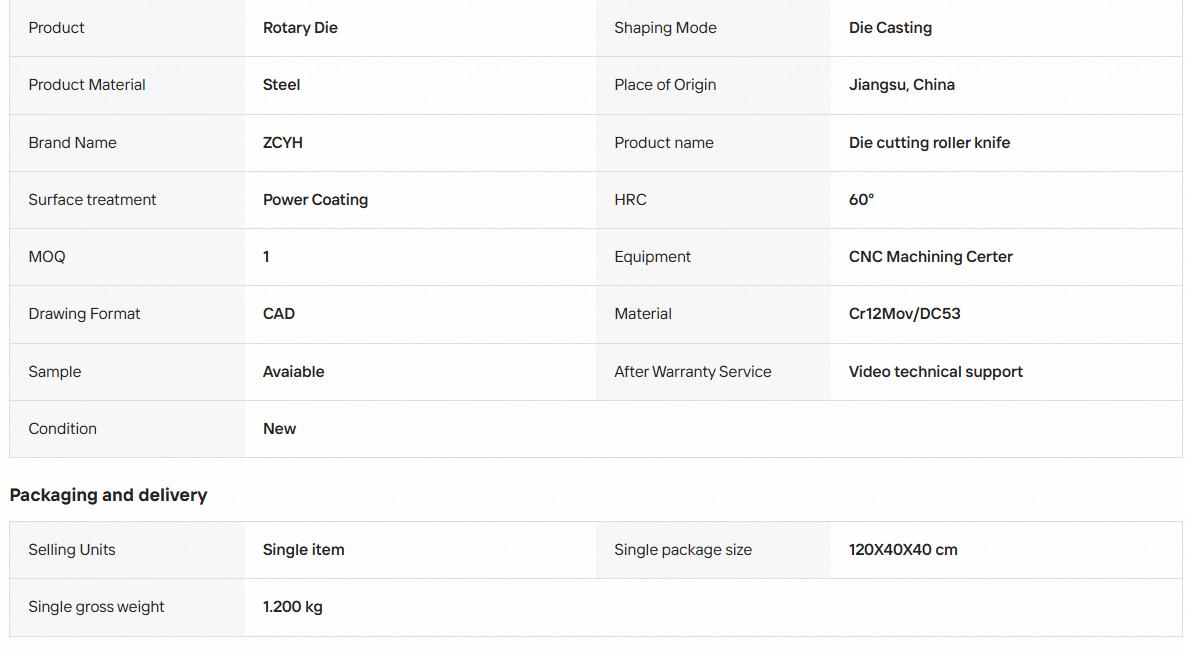The image size is (1185, 651).
Task: Click the MOQ label cell
Action: coord(127,257)
